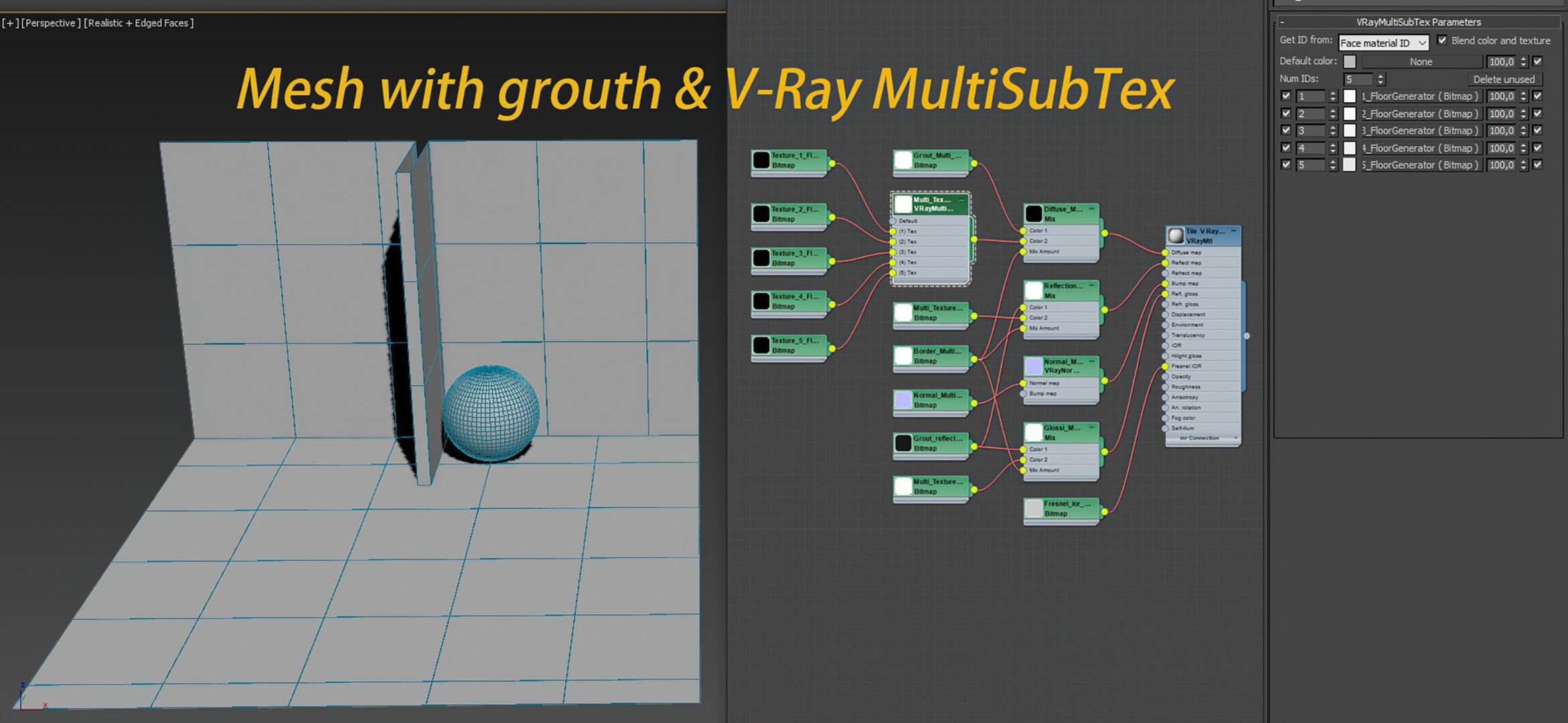Select the Normal_M VRayNormal node thumbnail
Viewport: 1568px width, 723px height.
[x=1034, y=366]
